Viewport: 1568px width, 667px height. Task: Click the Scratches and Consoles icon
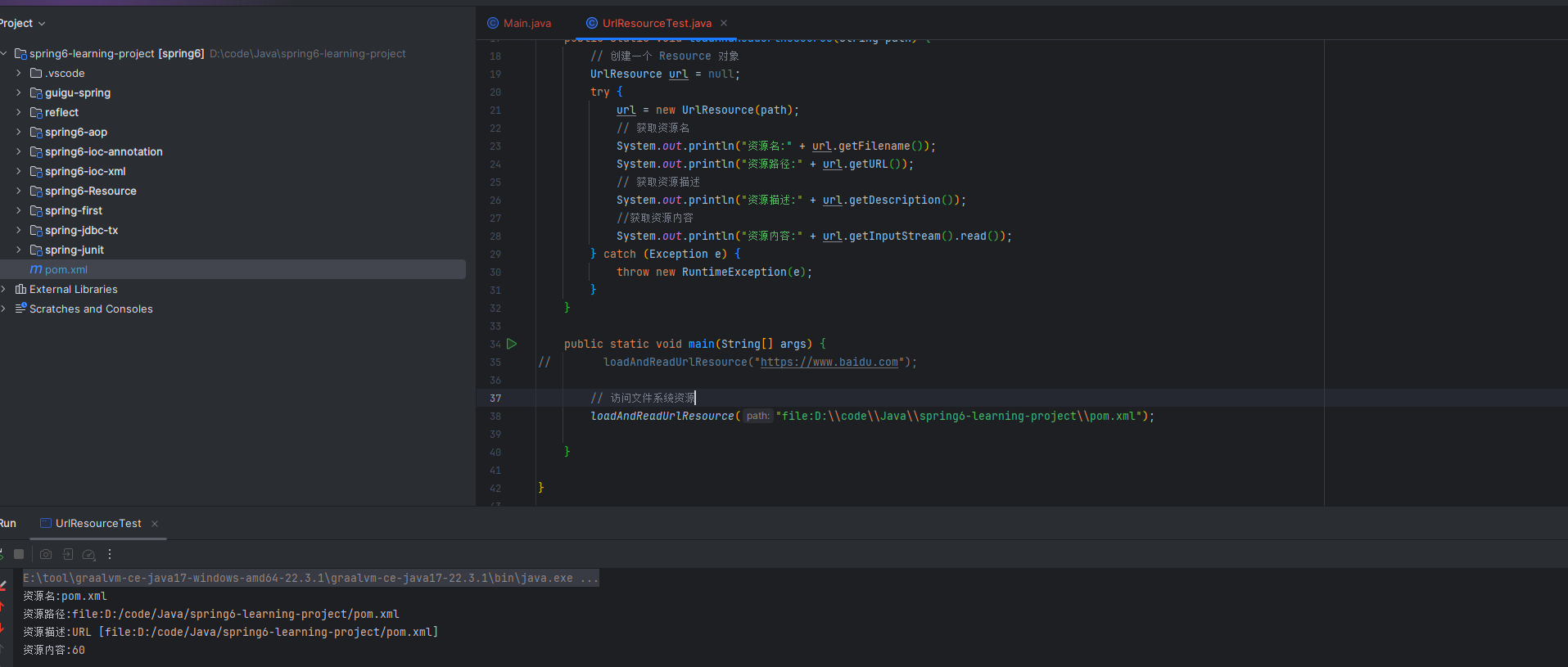20,309
